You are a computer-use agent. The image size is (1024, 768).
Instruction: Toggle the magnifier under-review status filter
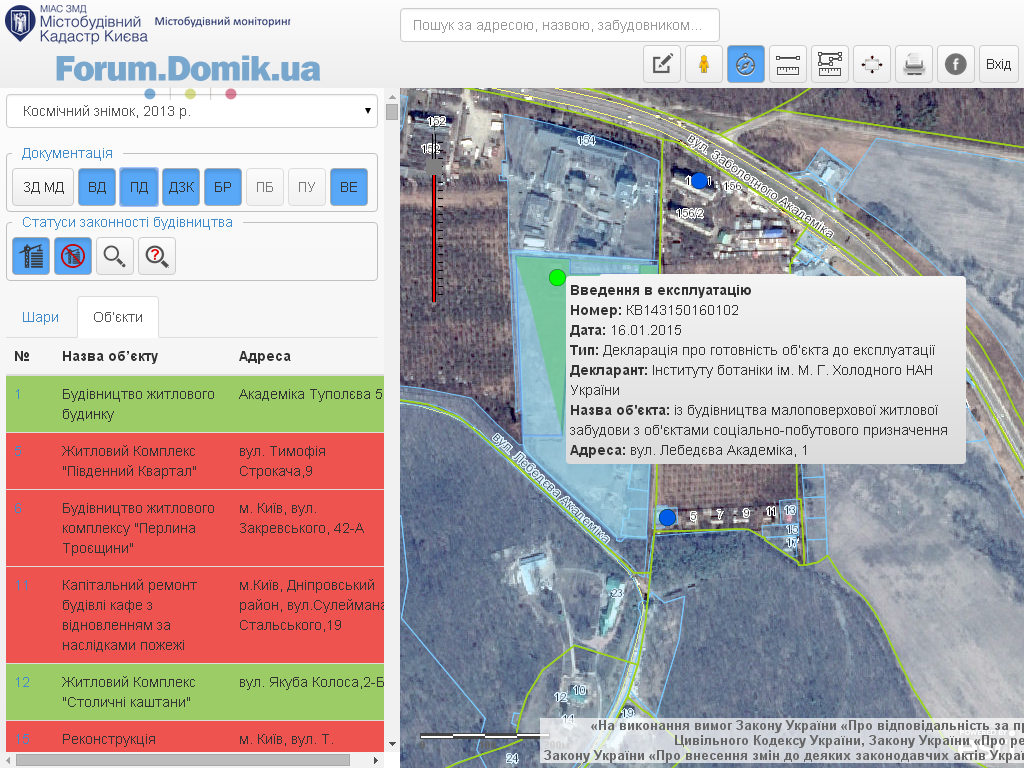coord(115,255)
